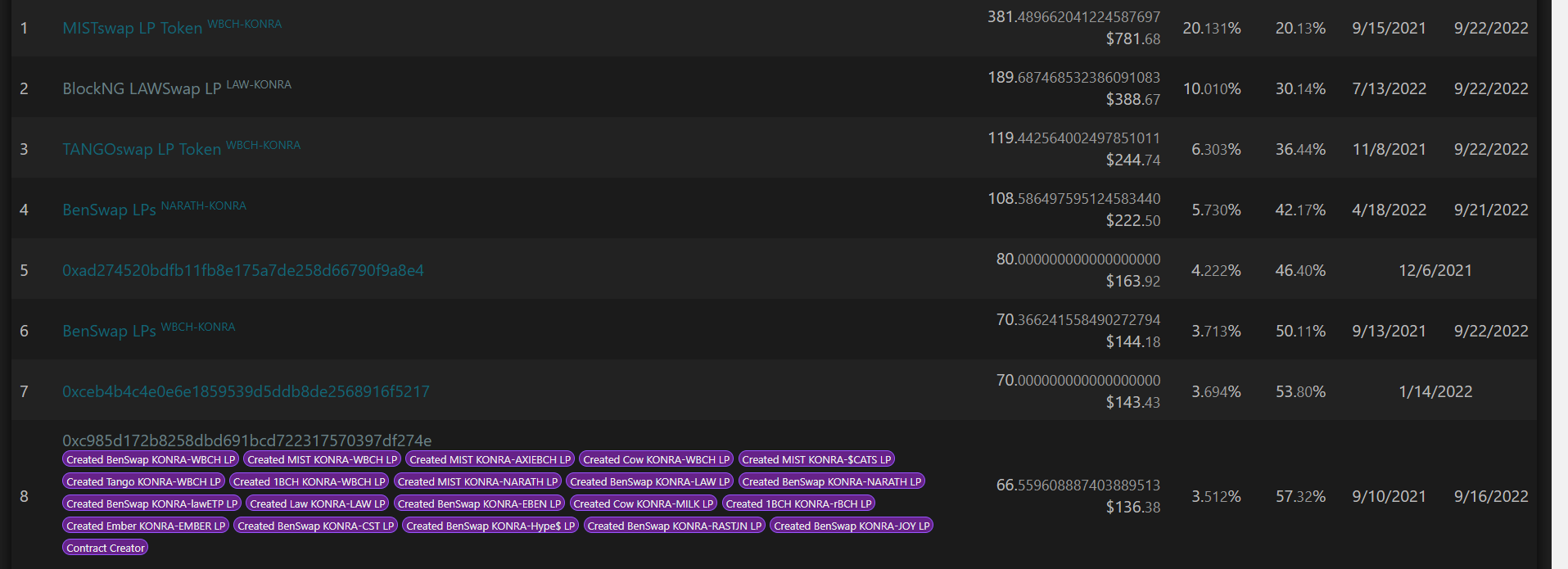Click the 50.11% cumulative cell

[1300, 331]
